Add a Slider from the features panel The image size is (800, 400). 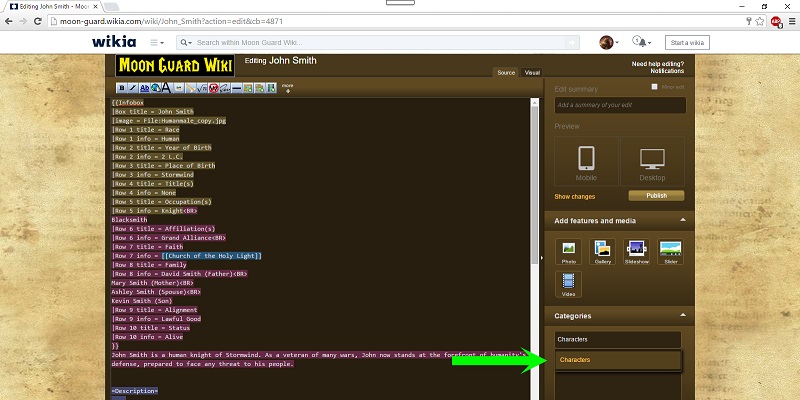670,252
